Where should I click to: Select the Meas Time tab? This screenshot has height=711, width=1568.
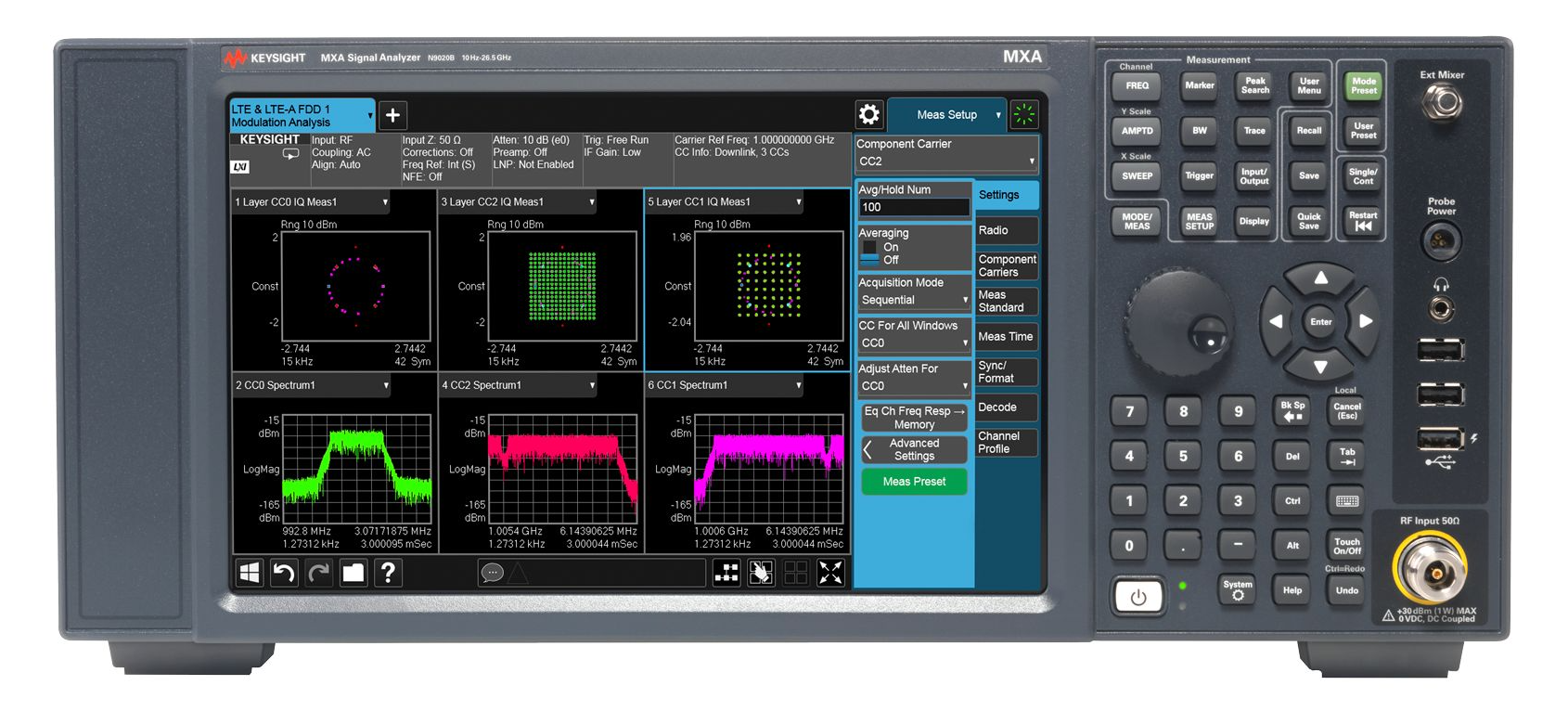point(1007,336)
